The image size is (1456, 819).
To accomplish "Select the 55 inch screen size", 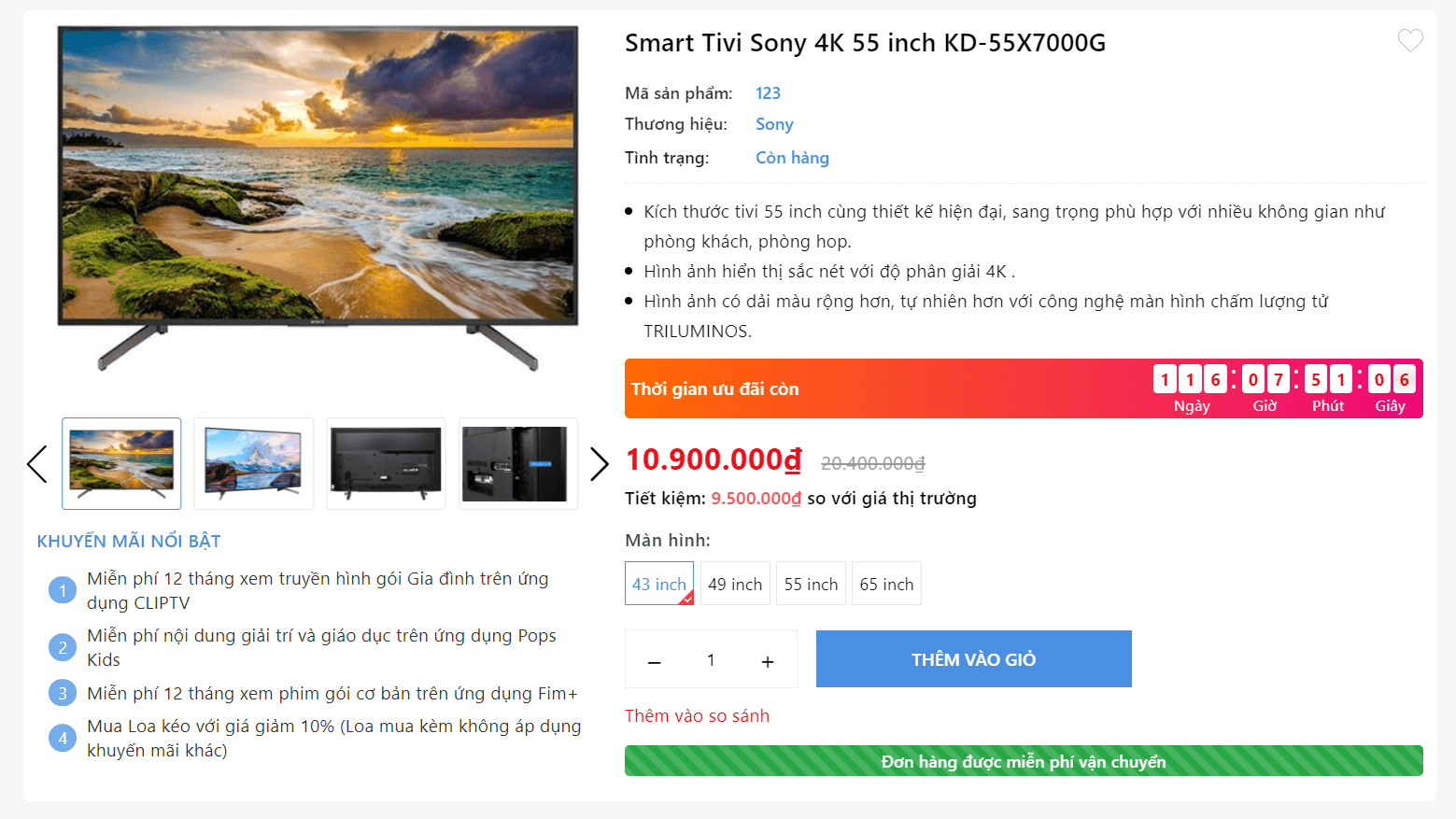I will pos(810,583).
